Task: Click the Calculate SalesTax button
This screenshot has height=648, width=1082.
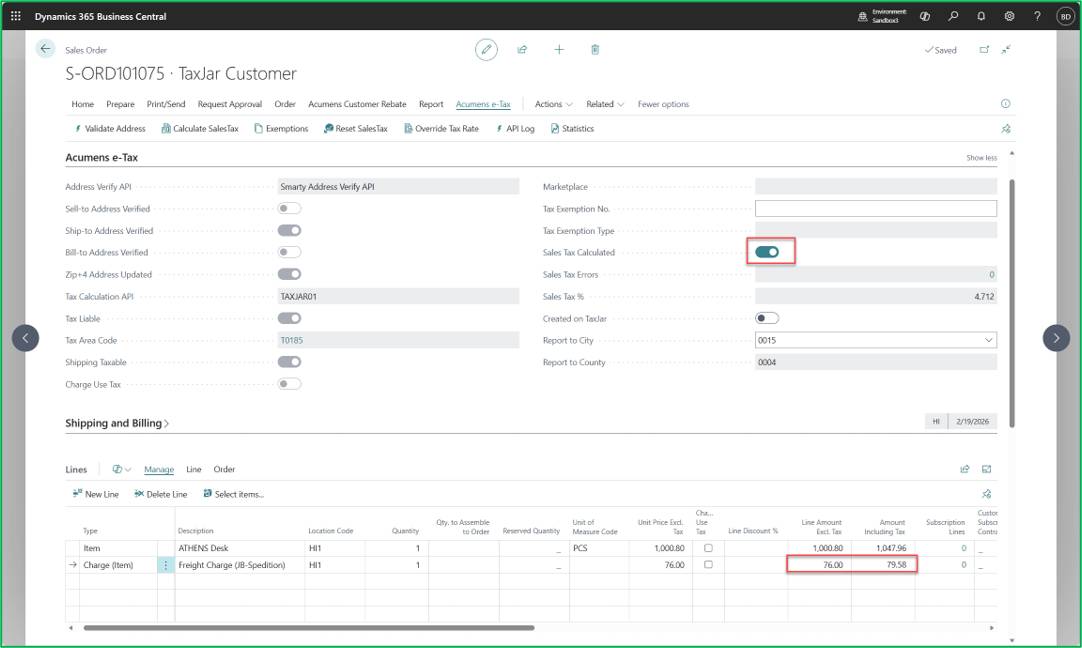Action: coord(200,128)
